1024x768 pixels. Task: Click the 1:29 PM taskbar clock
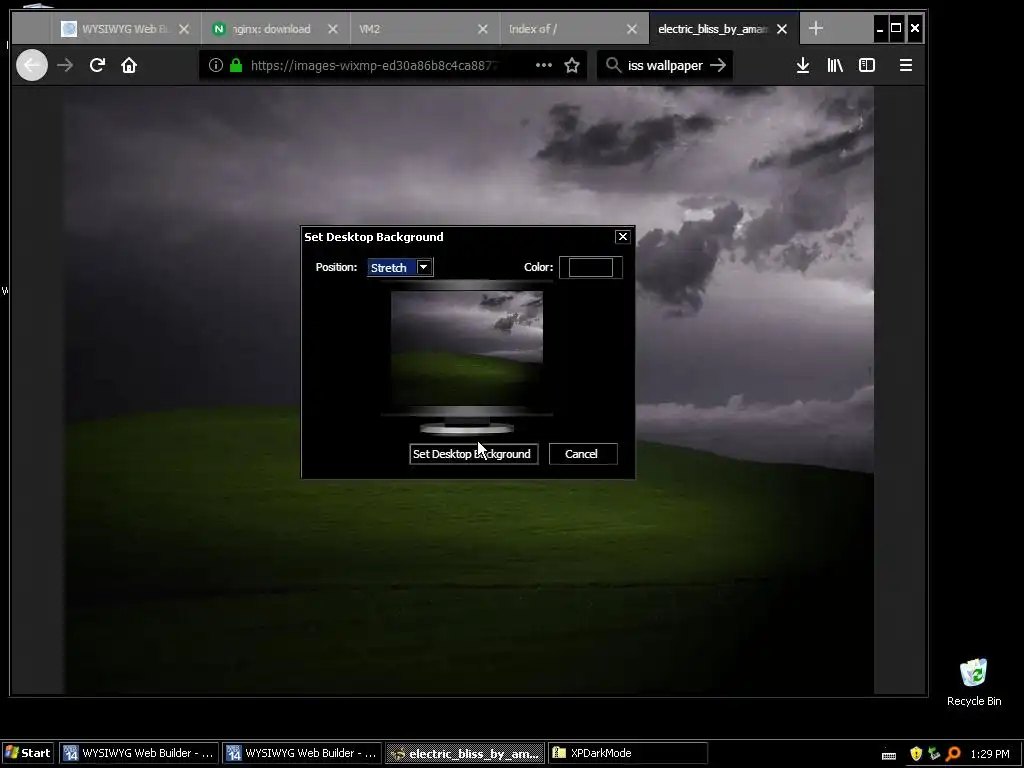[990, 754]
